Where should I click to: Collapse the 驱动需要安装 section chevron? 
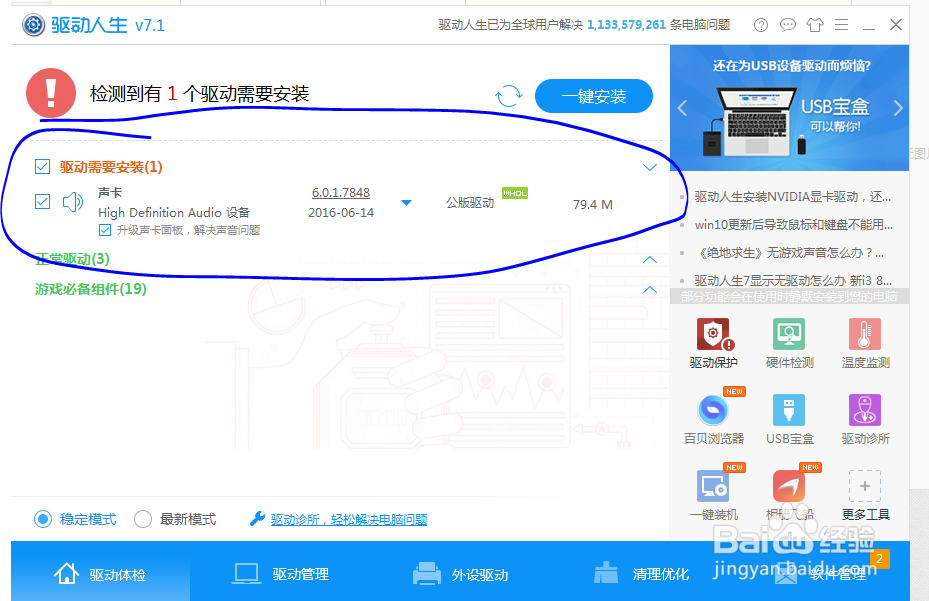[x=650, y=167]
